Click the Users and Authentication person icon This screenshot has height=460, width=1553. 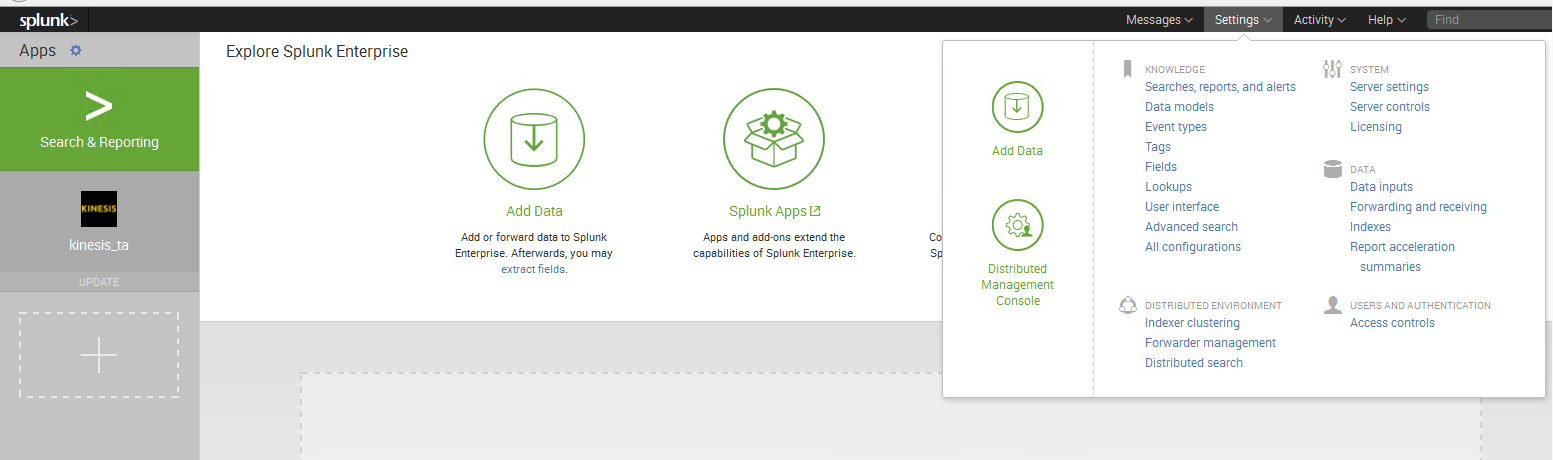click(x=1332, y=305)
